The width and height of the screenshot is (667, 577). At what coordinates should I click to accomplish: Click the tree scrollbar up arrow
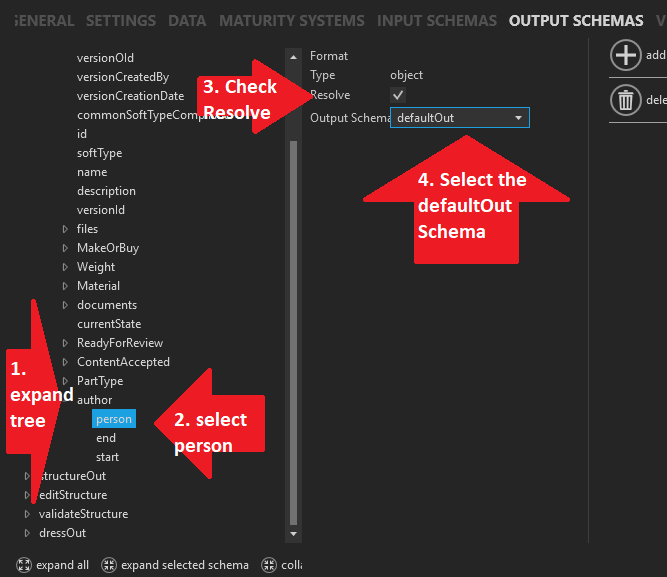294,57
